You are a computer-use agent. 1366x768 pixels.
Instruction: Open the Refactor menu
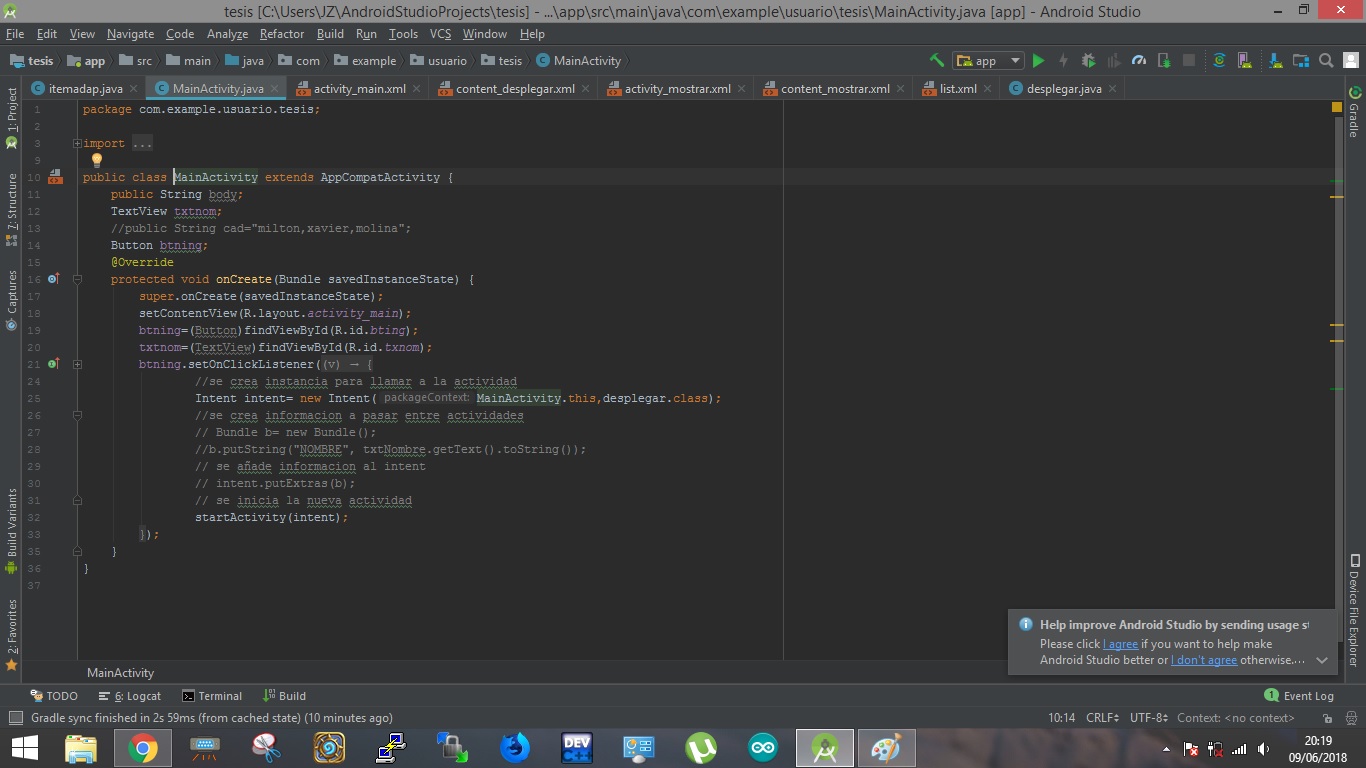coord(281,33)
